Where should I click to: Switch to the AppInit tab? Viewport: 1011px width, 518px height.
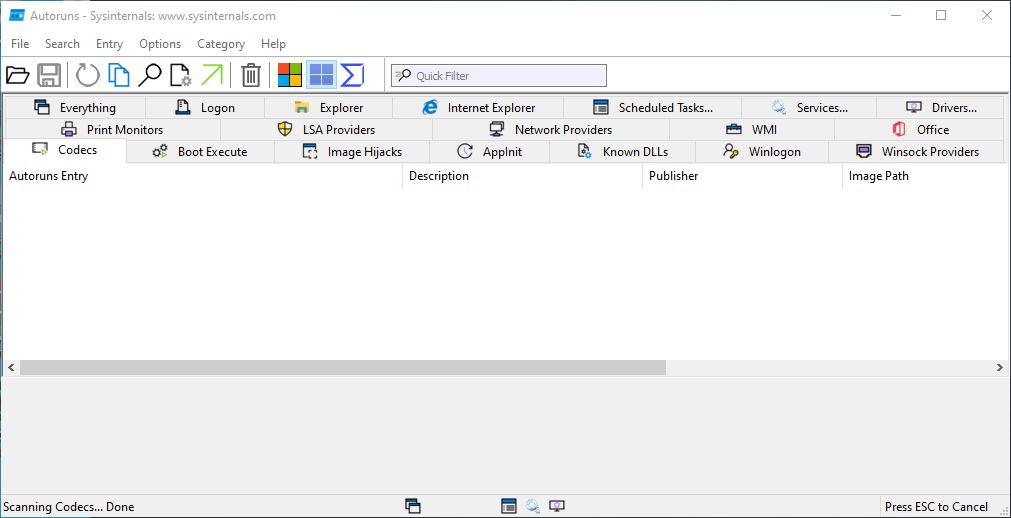pos(489,152)
